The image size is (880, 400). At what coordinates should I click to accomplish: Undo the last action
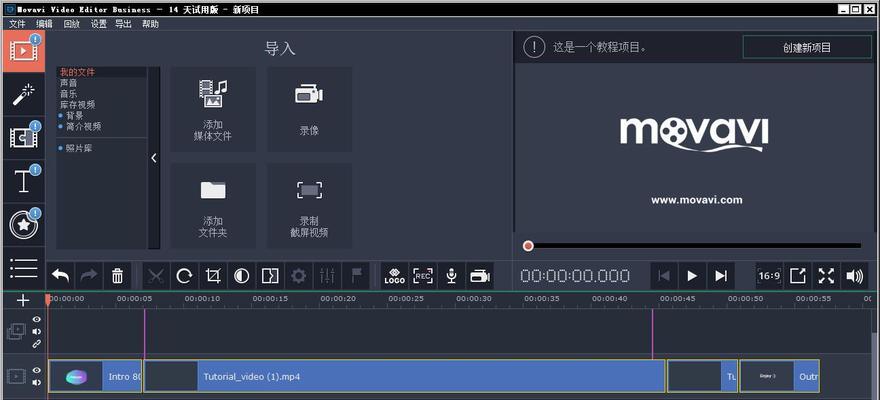click(60, 275)
